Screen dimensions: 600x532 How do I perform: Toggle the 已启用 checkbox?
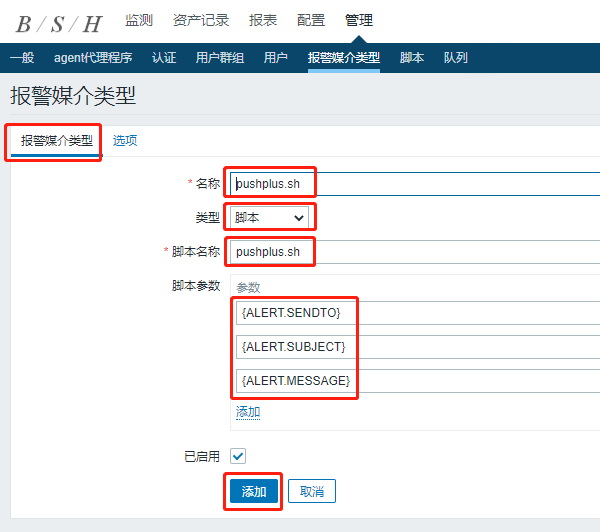pyautogui.click(x=238, y=456)
